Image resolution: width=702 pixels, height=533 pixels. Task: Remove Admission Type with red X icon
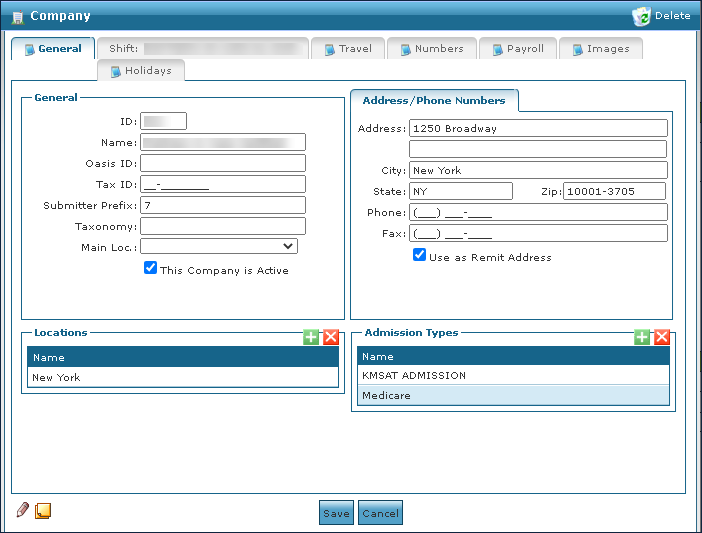[x=661, y=337]
